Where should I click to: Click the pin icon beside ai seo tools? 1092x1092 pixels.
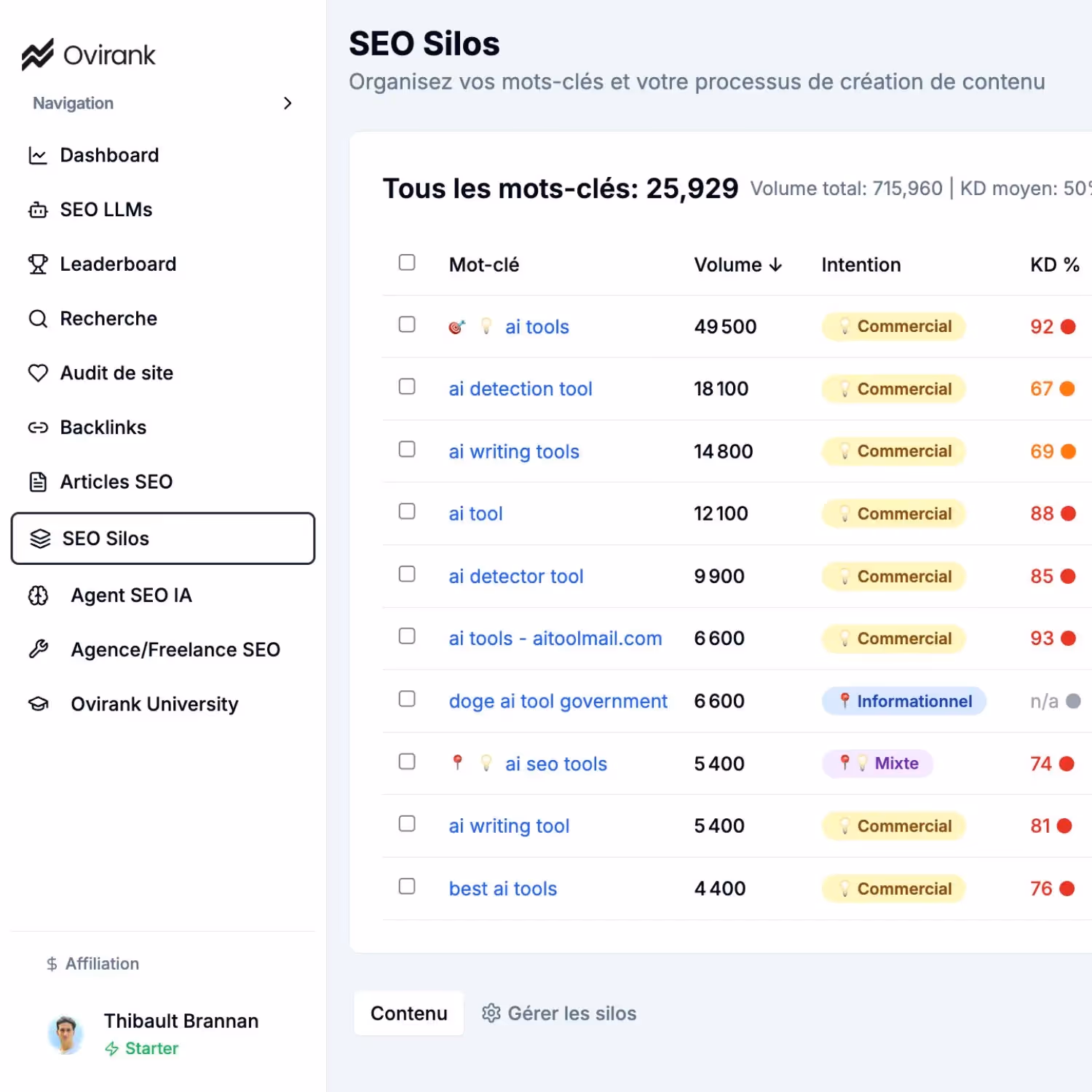click(x=457, y=763)
